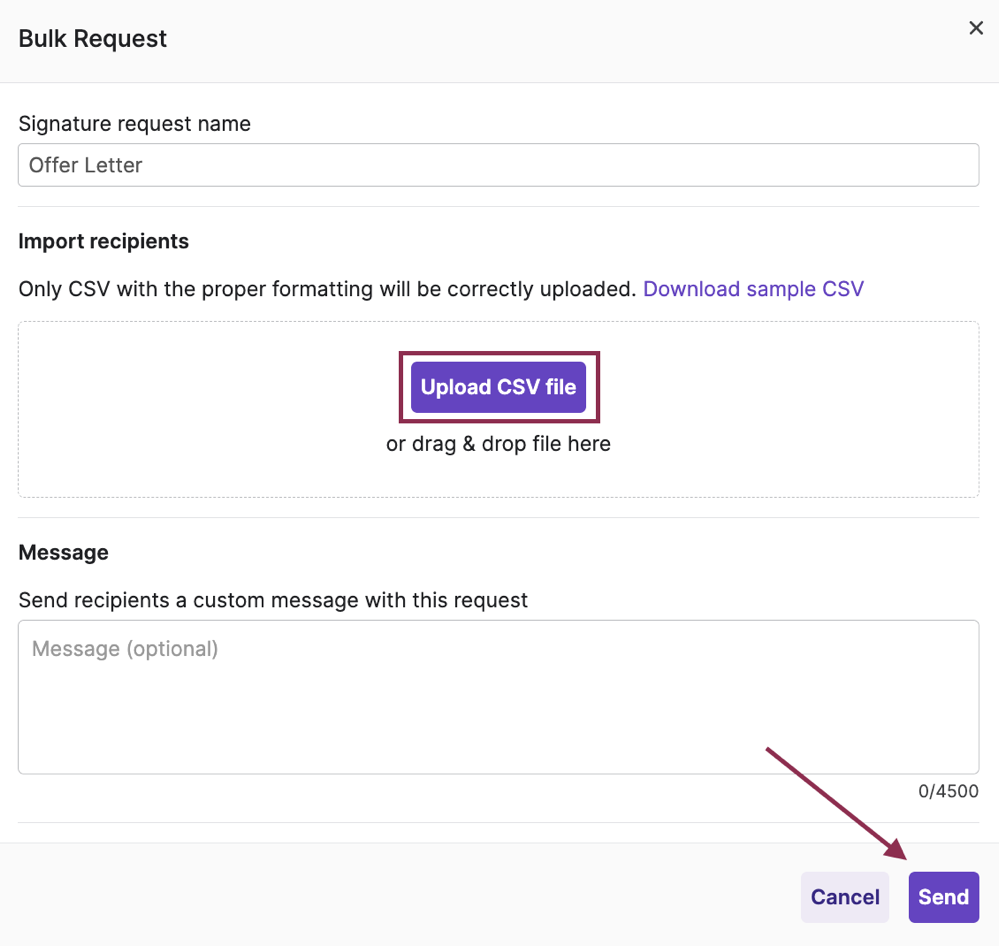Select the Import recipients heading

click(103, 241)
